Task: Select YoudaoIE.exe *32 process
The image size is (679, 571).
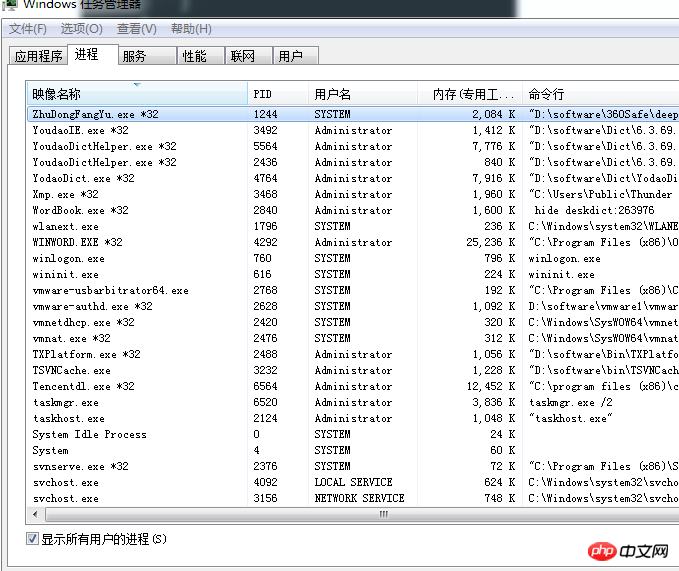Action: click(x=80, y=130)
